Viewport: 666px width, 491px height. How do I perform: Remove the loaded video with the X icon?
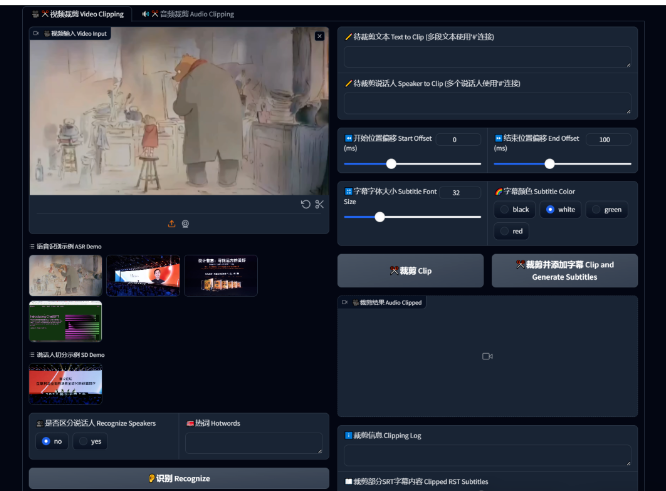(319, 36)
